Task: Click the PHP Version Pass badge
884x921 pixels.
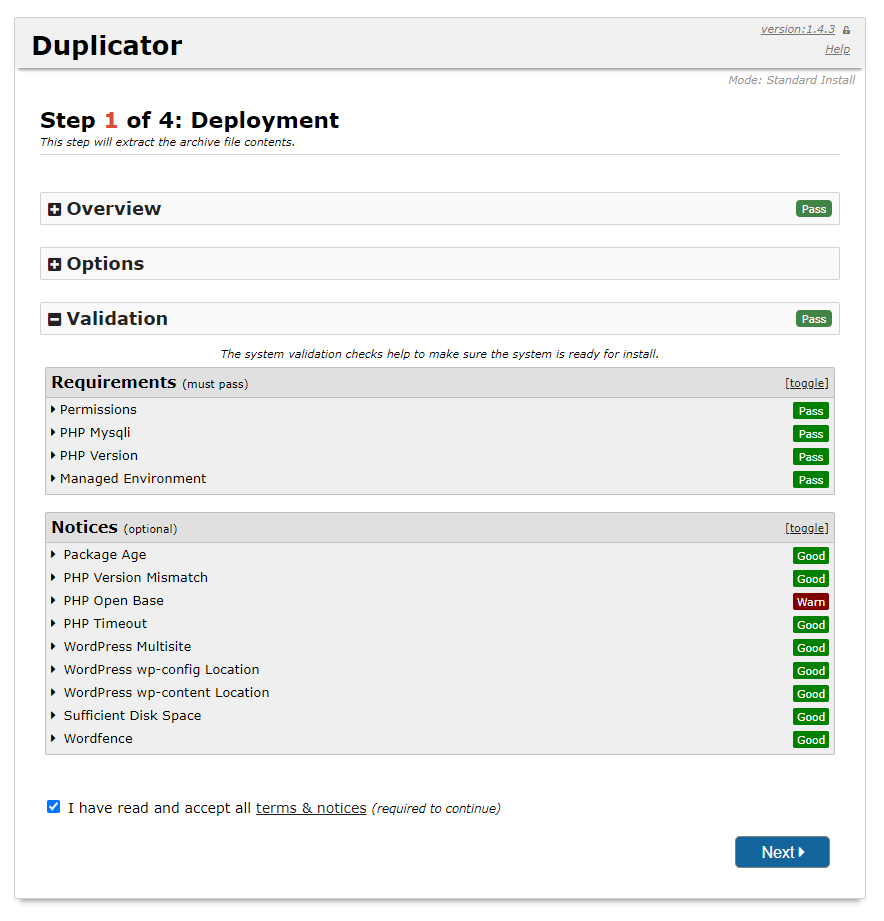Action: [x=811, y=456]
